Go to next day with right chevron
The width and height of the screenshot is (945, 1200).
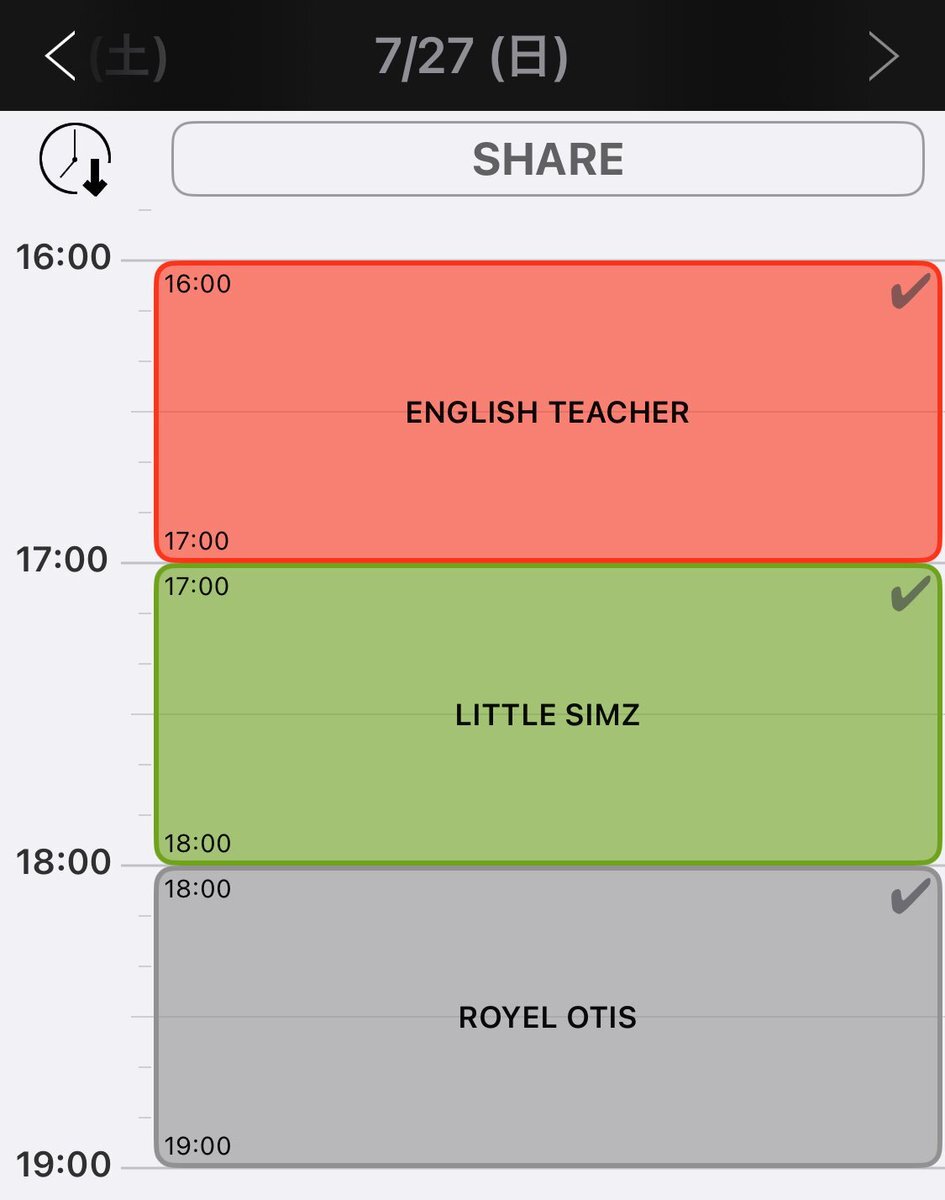click(883, 57)
